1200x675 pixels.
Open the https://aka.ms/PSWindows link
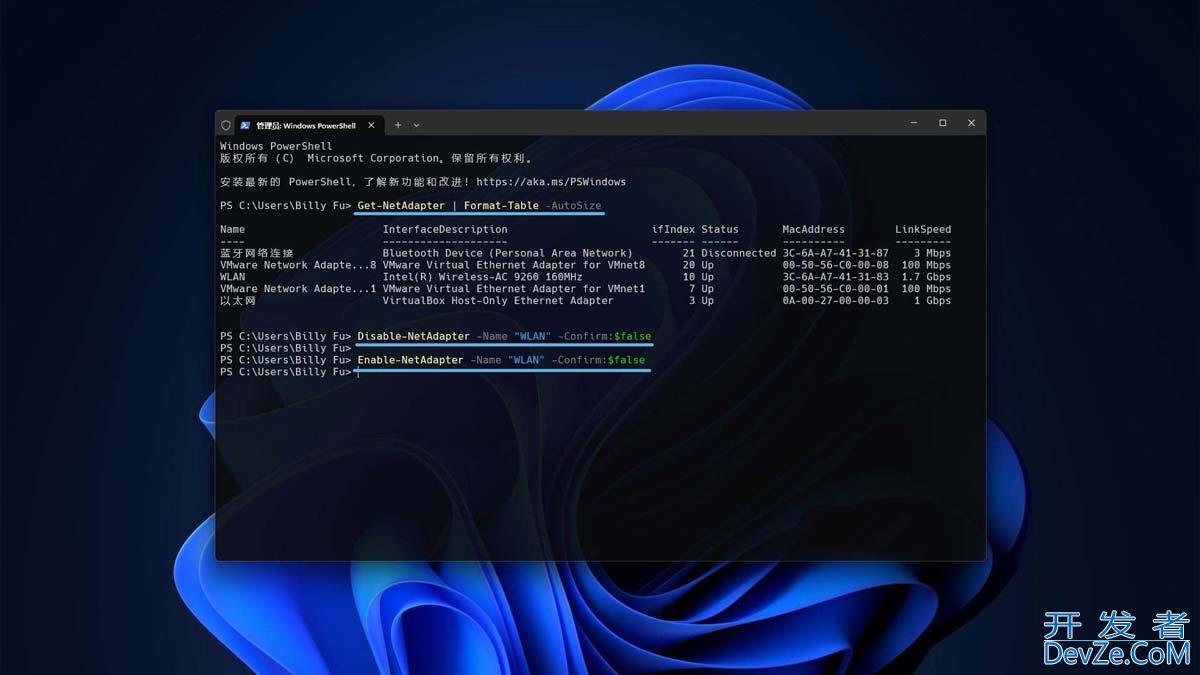[x=551, y=182]
